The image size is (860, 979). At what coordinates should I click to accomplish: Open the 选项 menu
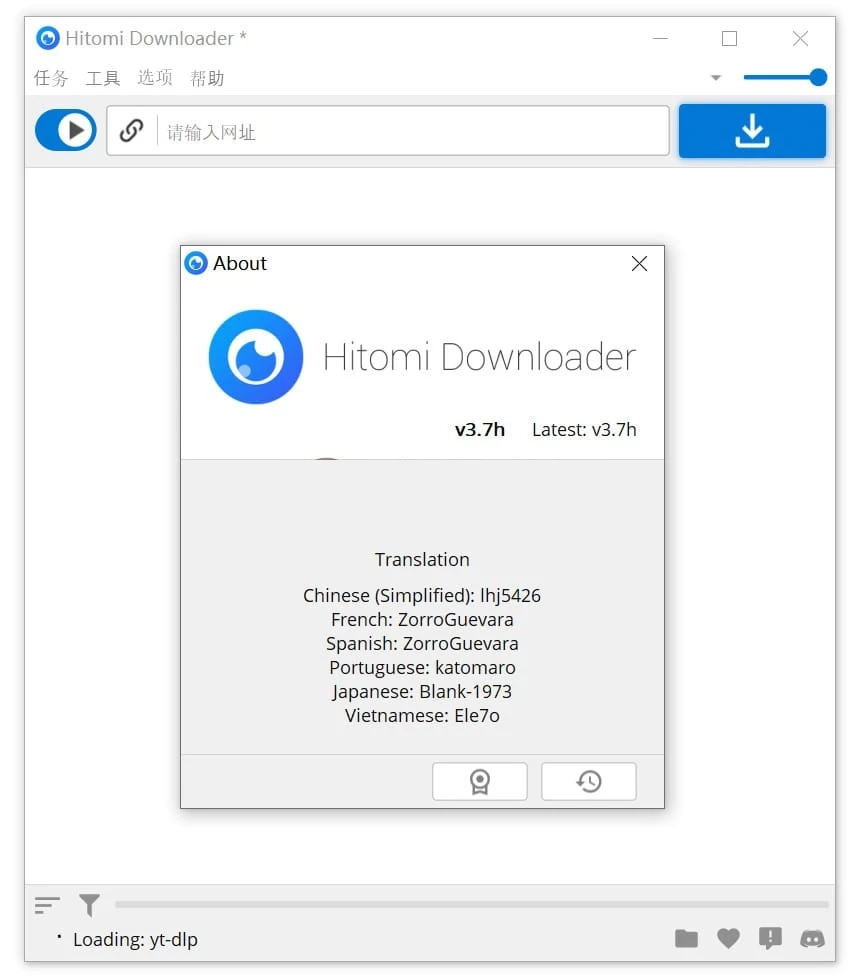[x=155, y=78]
